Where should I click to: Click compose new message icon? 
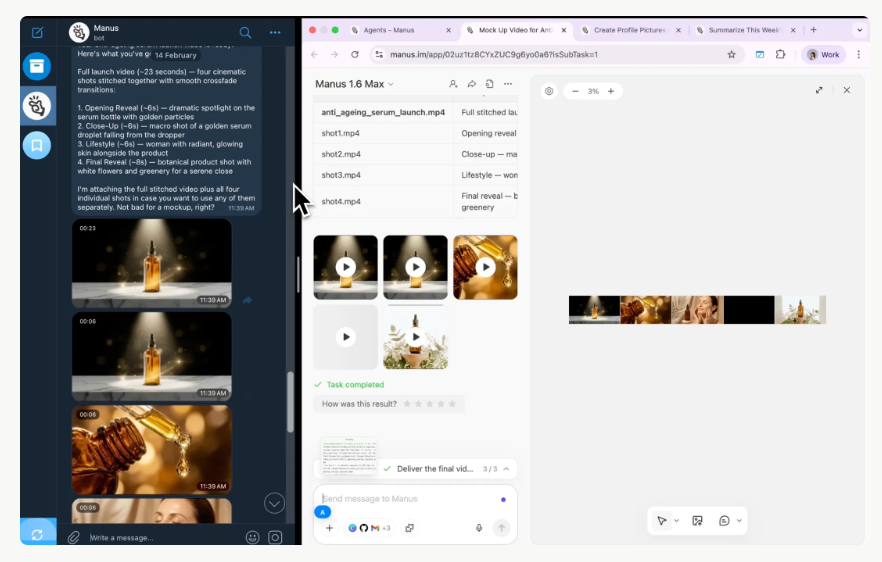coord(37,33)
